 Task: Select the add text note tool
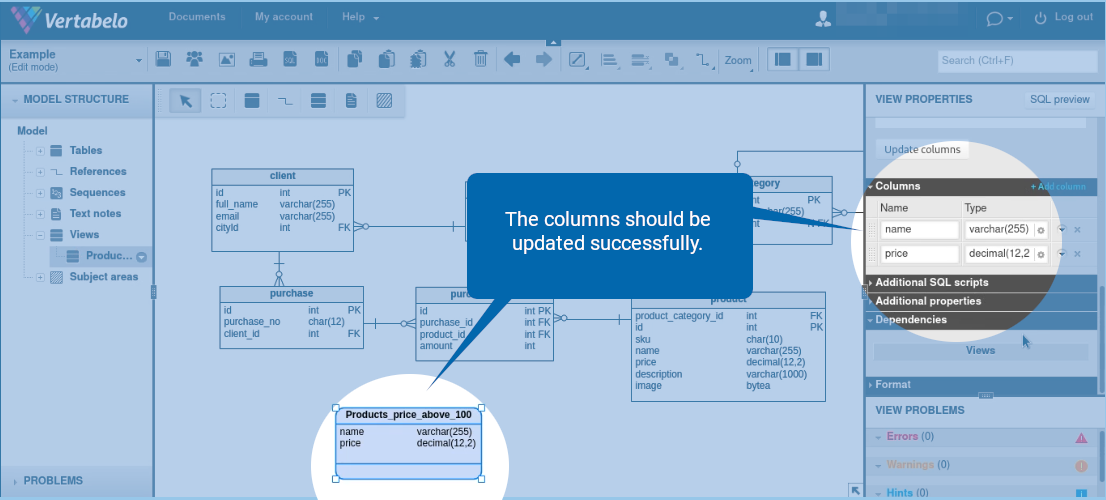click(x=351, y=101)
